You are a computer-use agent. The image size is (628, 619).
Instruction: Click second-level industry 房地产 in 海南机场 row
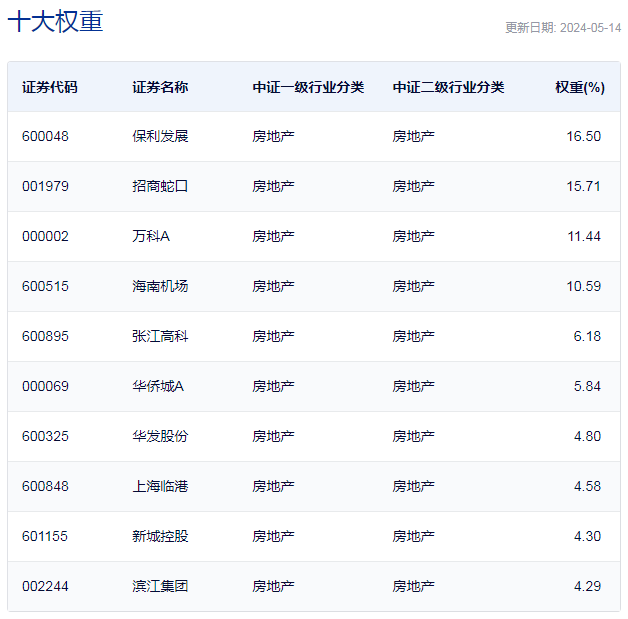(413, 286)
